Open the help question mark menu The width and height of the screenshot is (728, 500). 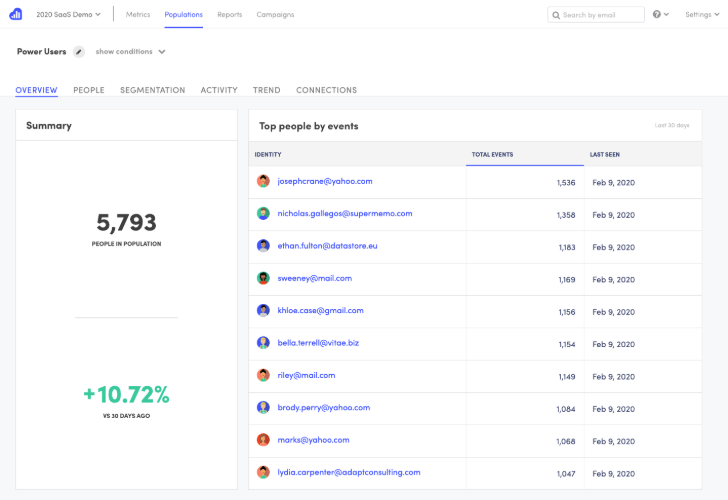[x=657, y=15]
